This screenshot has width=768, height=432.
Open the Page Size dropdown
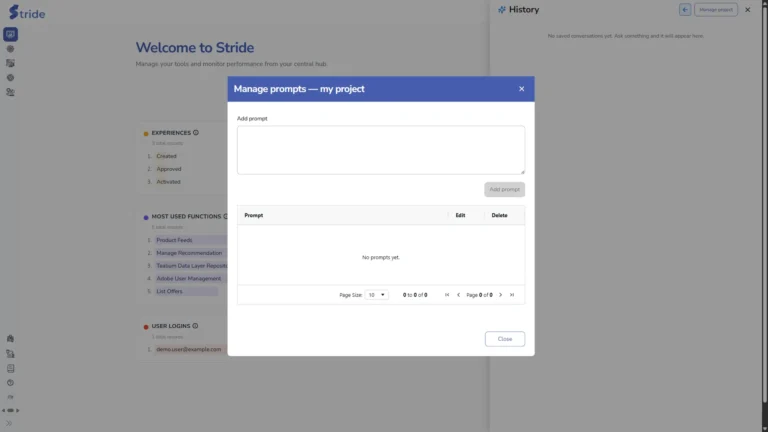[376, 295]
